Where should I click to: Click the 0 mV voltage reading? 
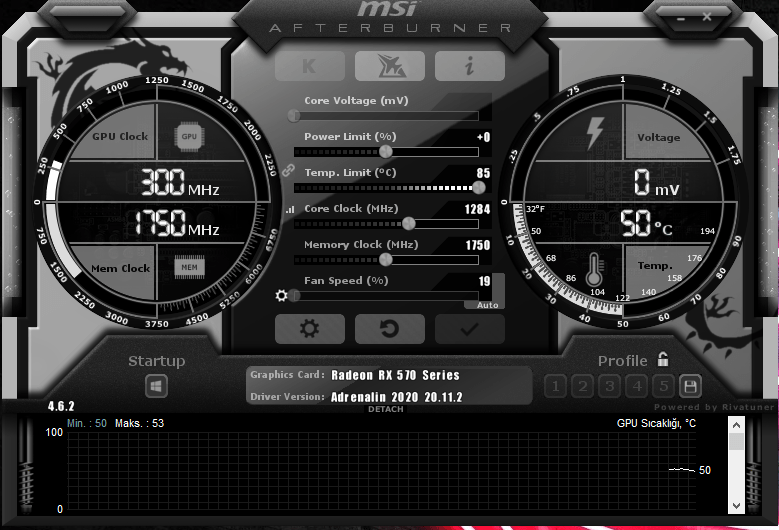point(656,182)
